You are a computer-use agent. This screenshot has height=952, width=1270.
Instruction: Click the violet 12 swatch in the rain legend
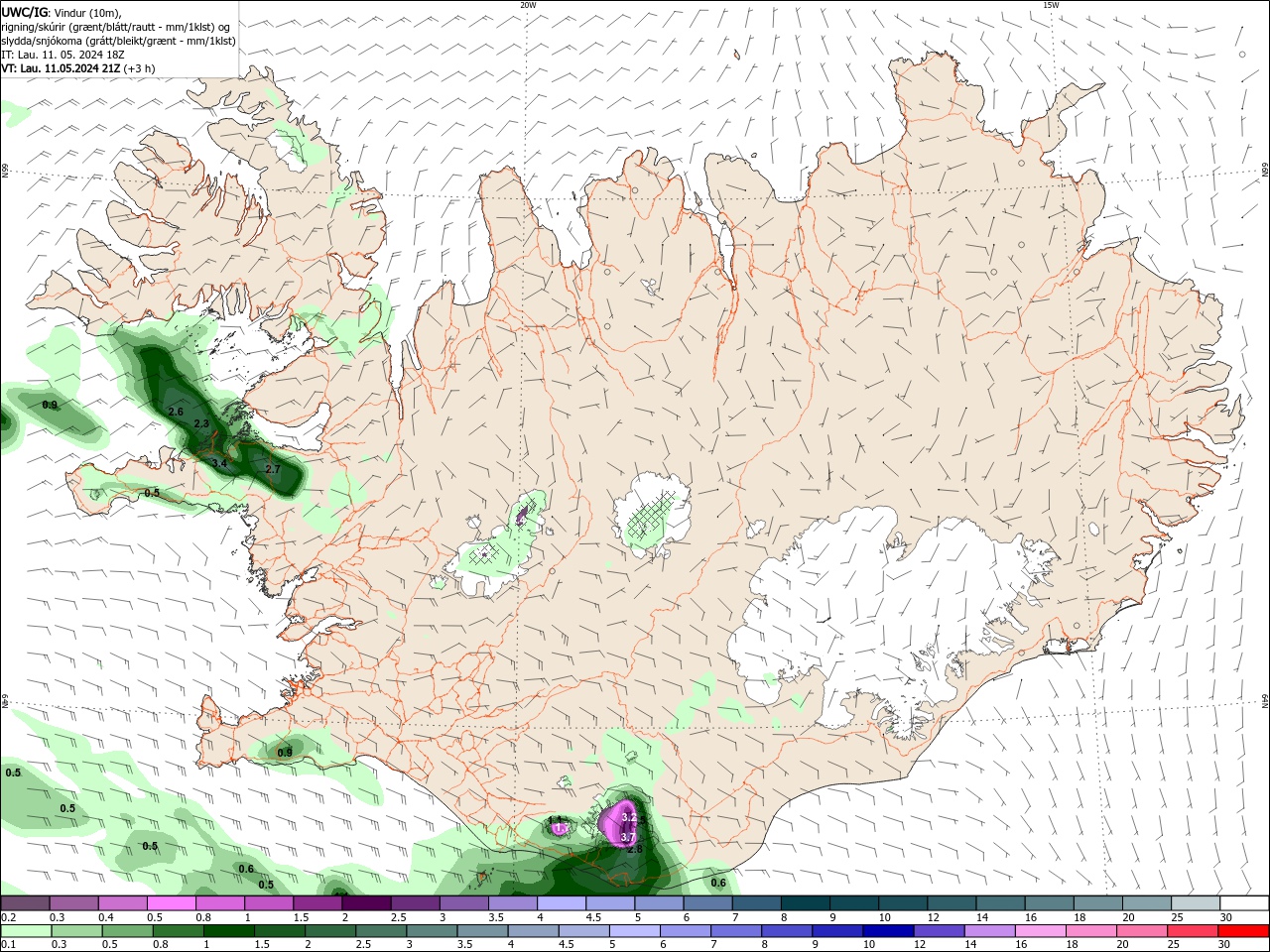(939, 931)
